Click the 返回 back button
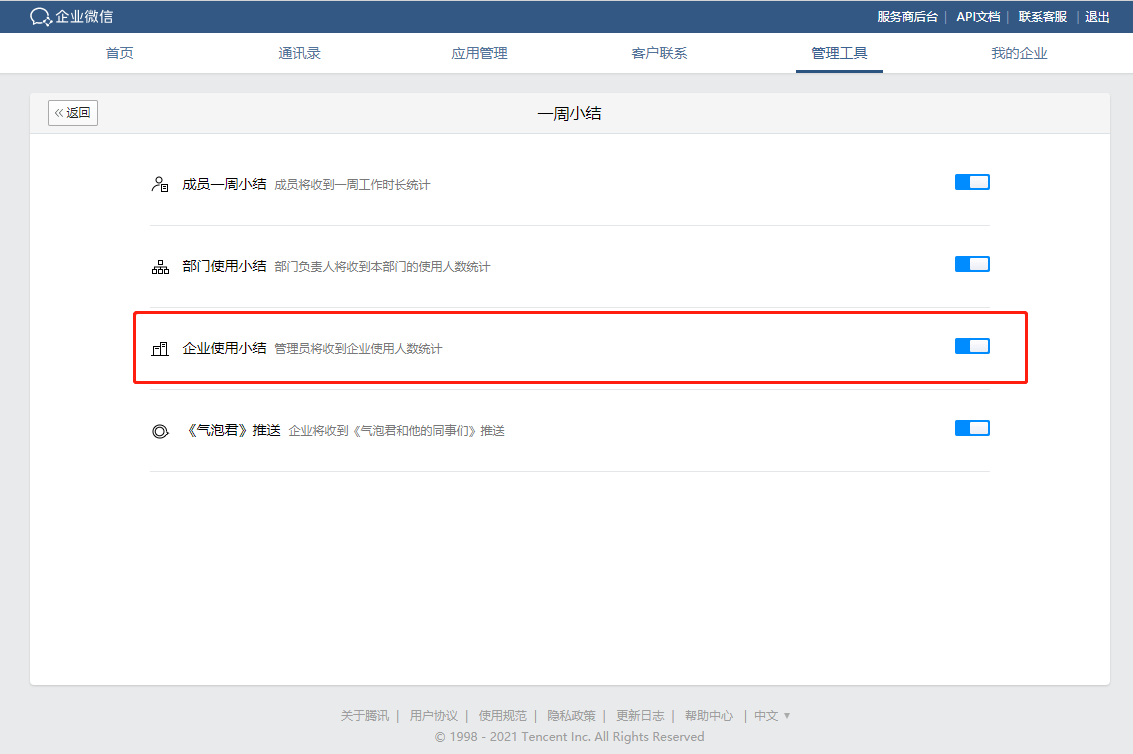1133x754 pixels. [73, 113]
